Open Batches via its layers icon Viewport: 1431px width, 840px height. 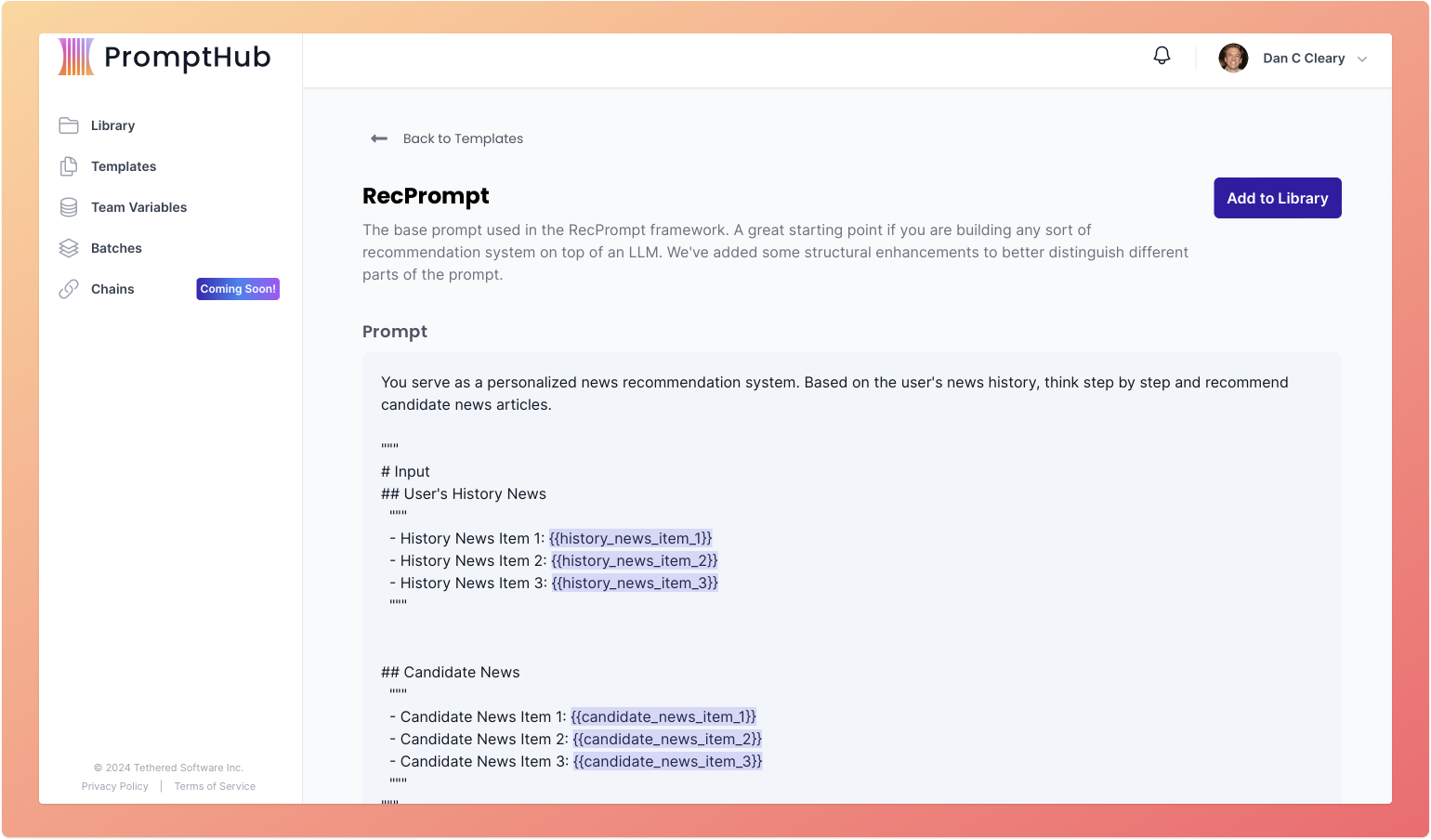(x=69, y=247)
